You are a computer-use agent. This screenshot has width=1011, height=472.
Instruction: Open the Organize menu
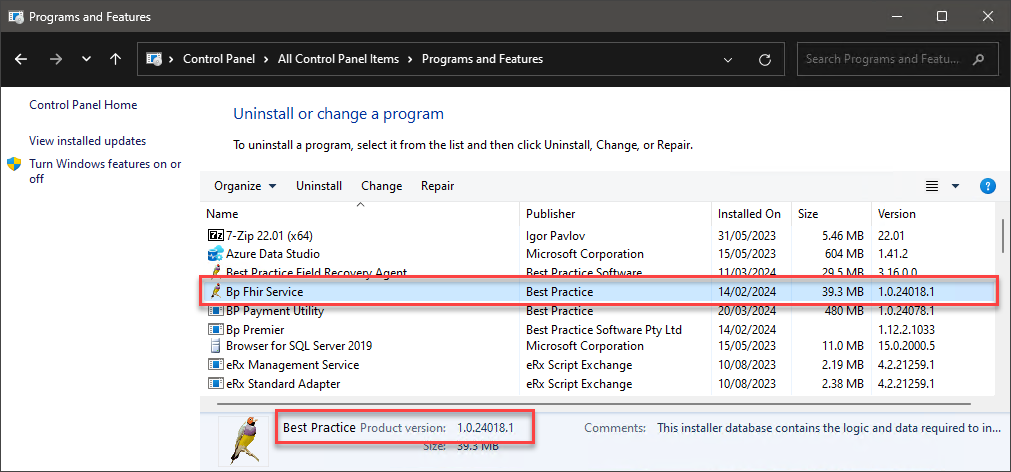coord(245,186)
